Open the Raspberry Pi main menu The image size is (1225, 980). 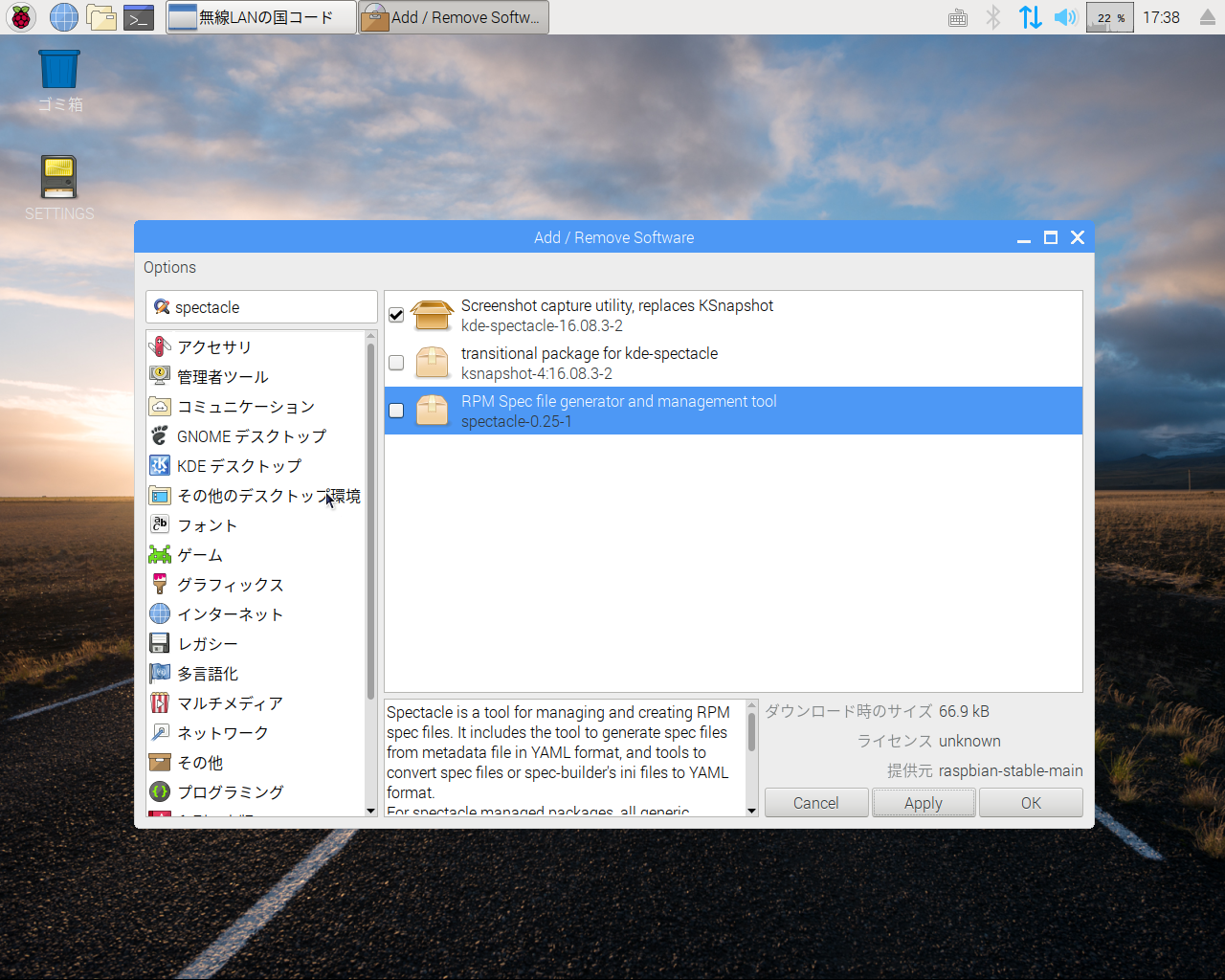coord(21,17)
